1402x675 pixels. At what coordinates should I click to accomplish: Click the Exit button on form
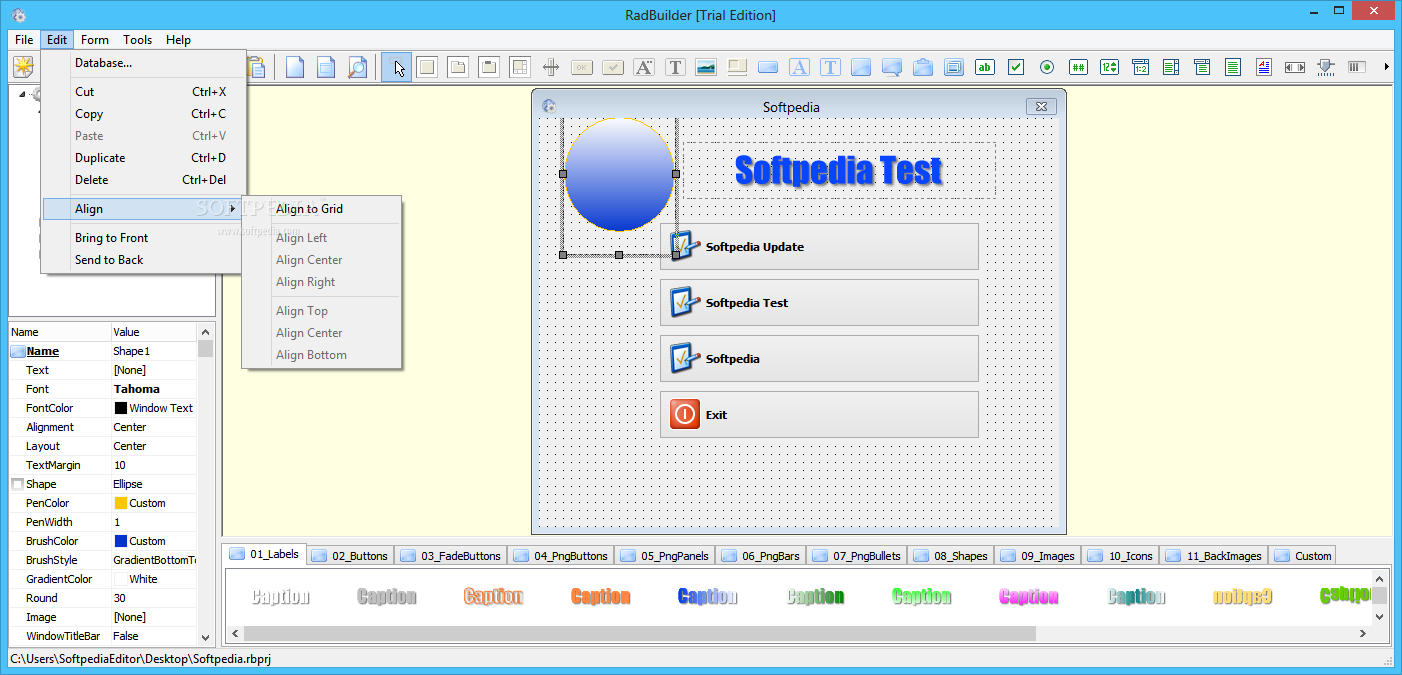pyautogui.click(x=819, y=415)
